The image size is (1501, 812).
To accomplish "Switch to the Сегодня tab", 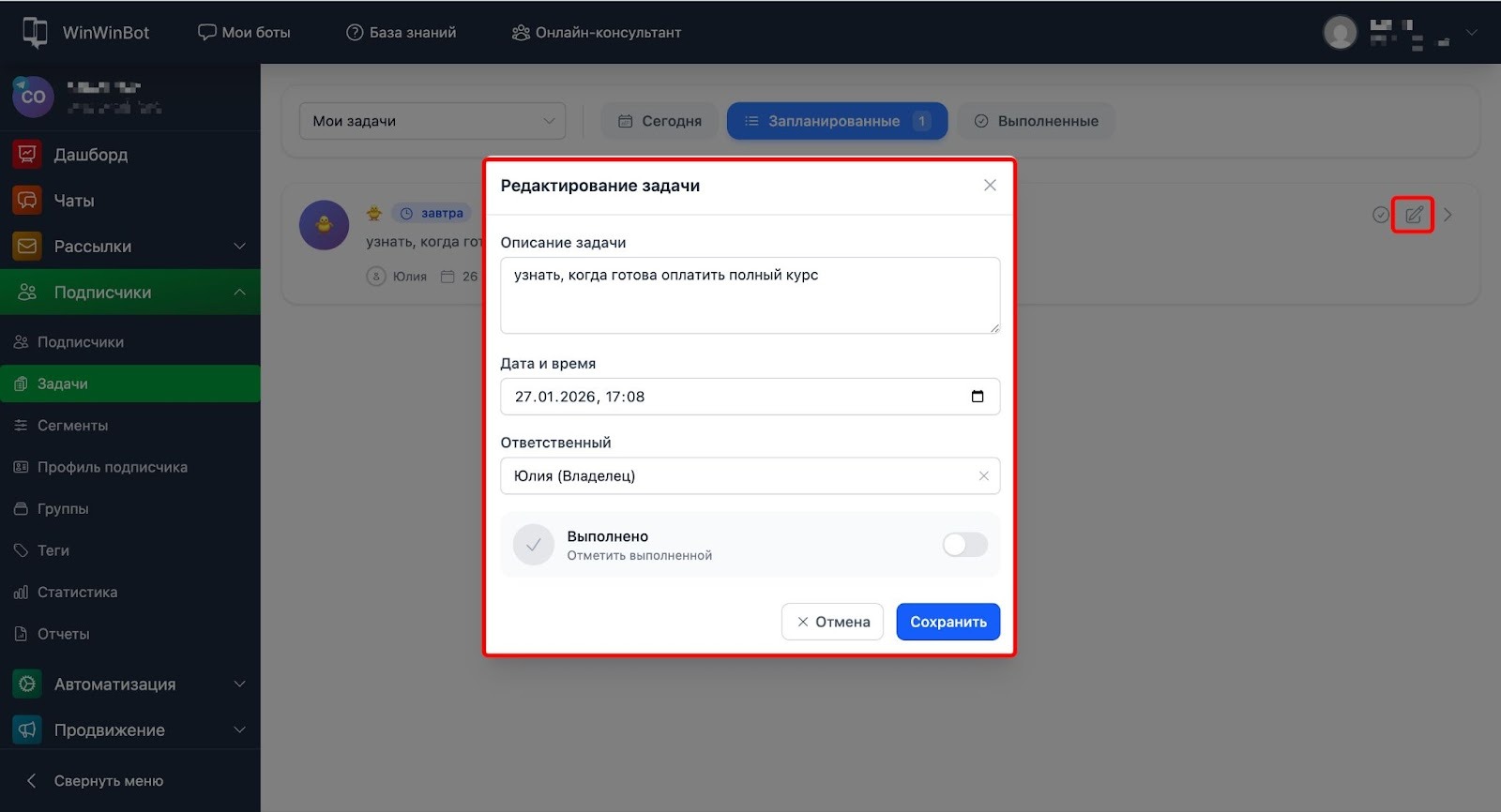I will (x=660, y=121).
